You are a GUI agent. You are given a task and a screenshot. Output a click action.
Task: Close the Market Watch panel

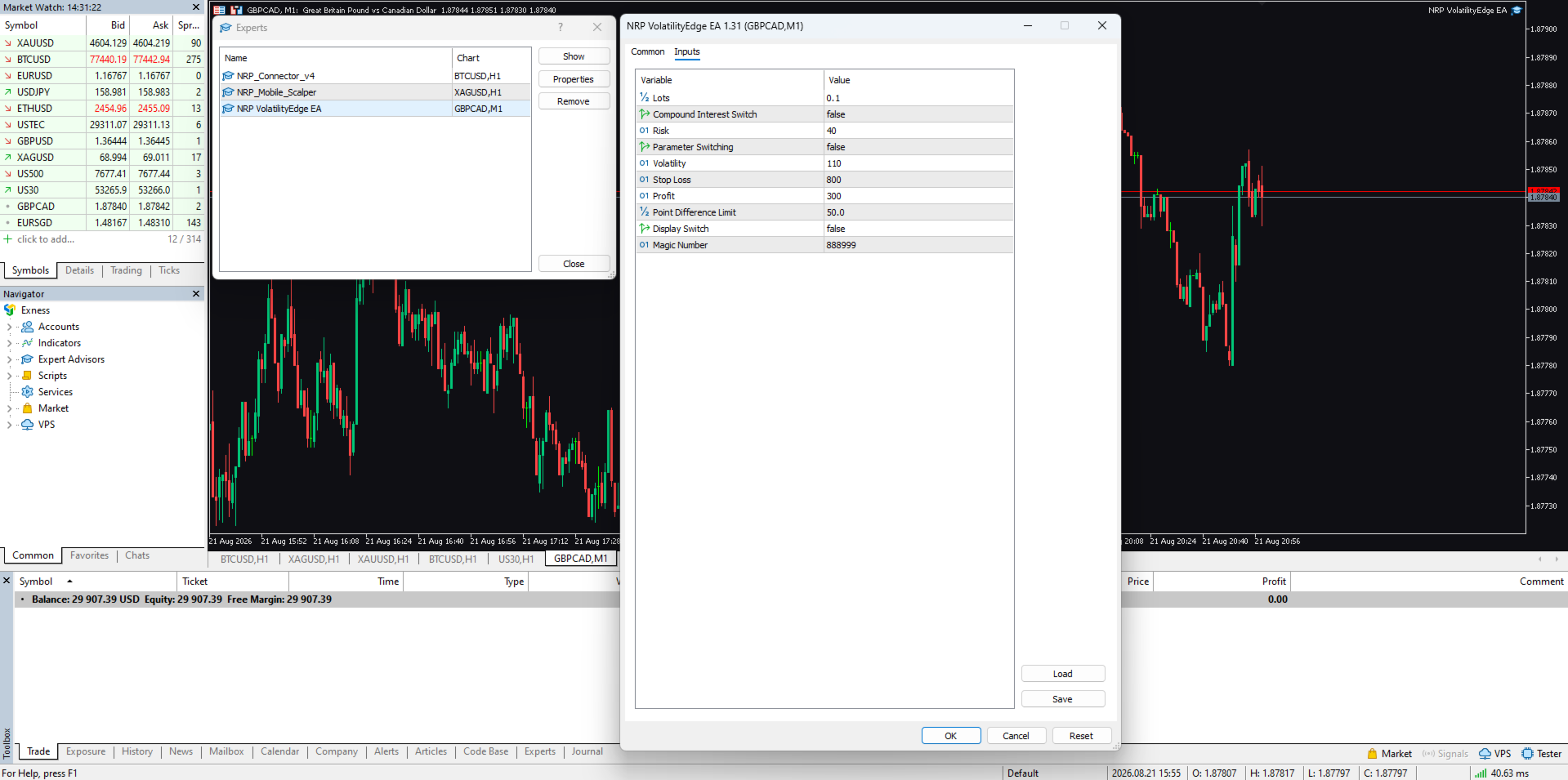[196, 7]
